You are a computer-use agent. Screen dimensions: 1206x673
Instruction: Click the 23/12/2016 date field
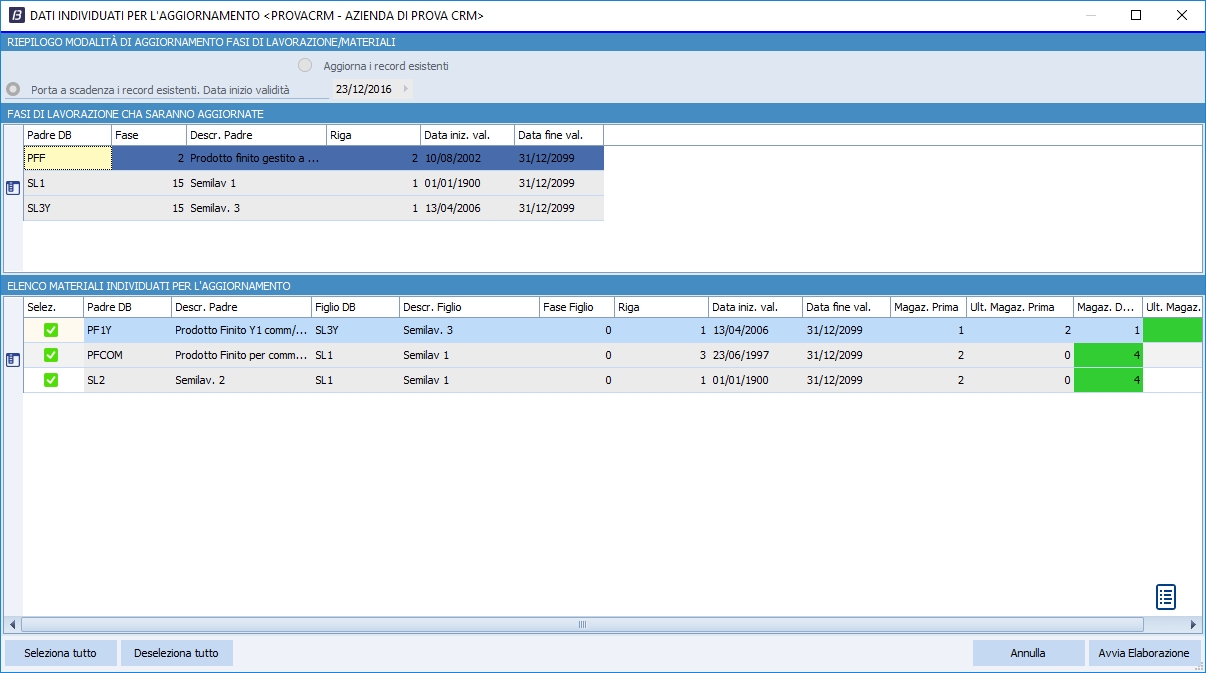pyautogui.click(x=364, y=89)
